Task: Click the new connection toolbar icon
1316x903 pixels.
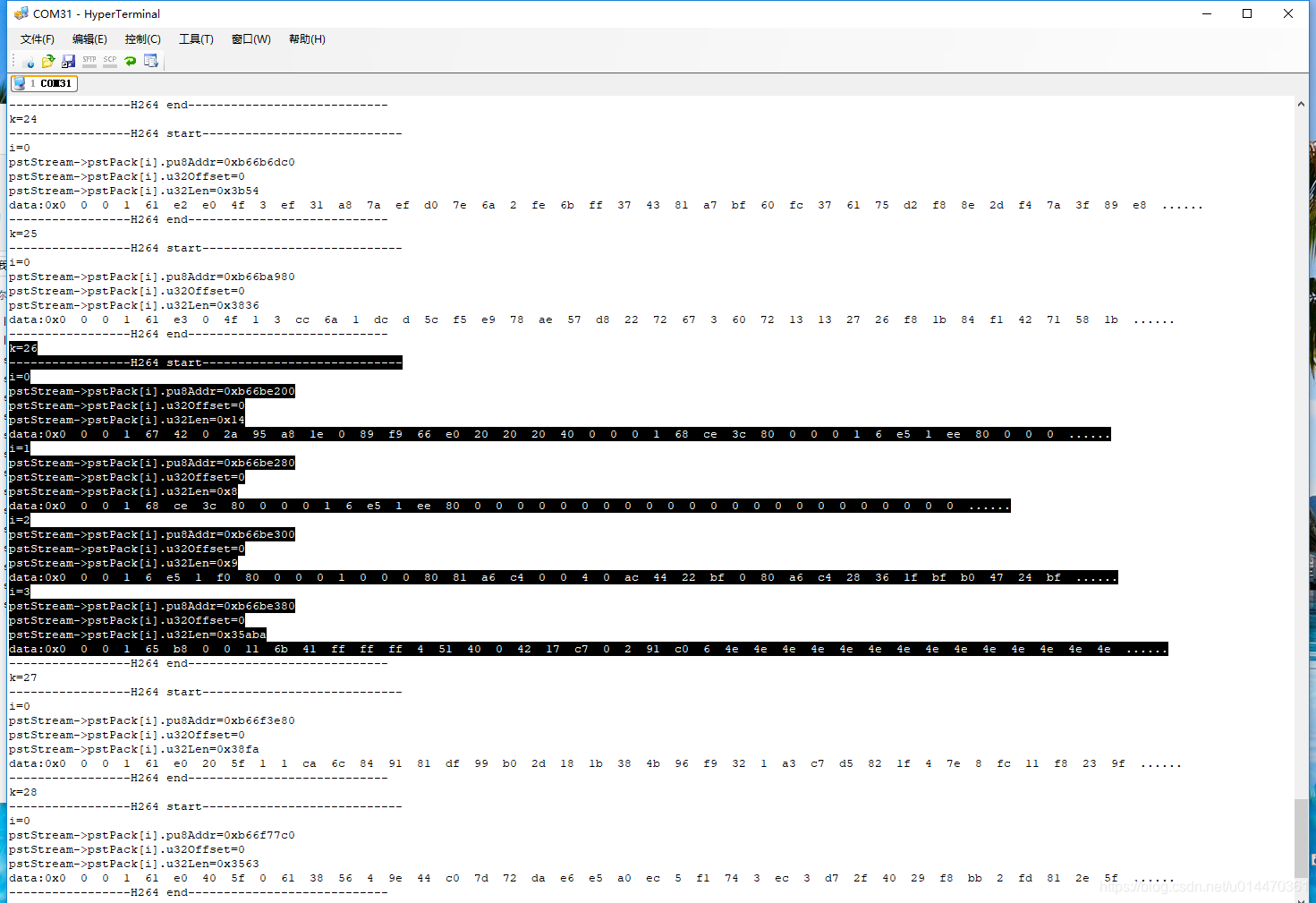Action: (x=29, y=62)
